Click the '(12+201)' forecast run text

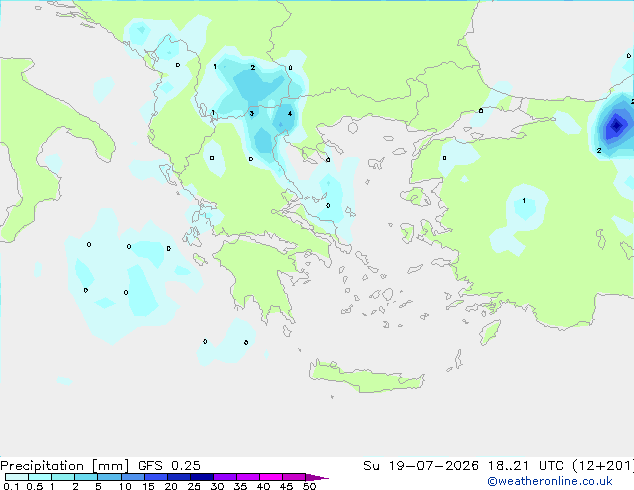tap(603, 465)
